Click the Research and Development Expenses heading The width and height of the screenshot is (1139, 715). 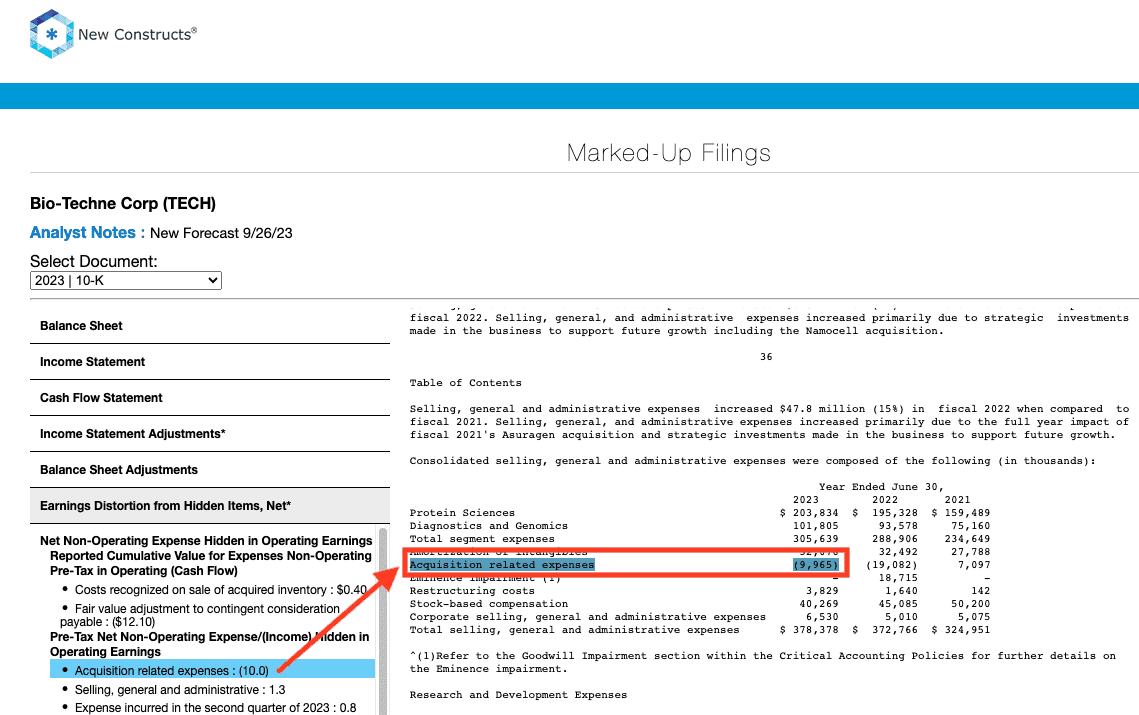518,695
